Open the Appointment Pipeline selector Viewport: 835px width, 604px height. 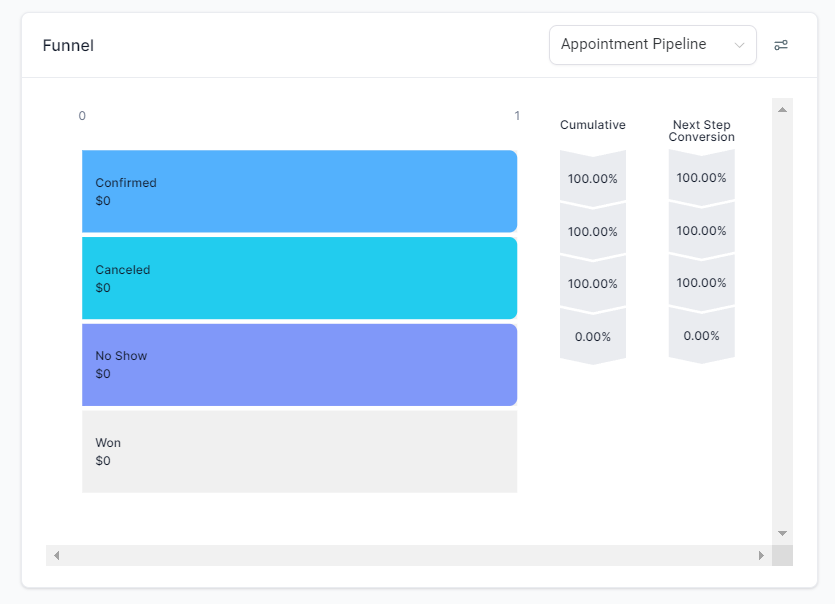(652, 45)
